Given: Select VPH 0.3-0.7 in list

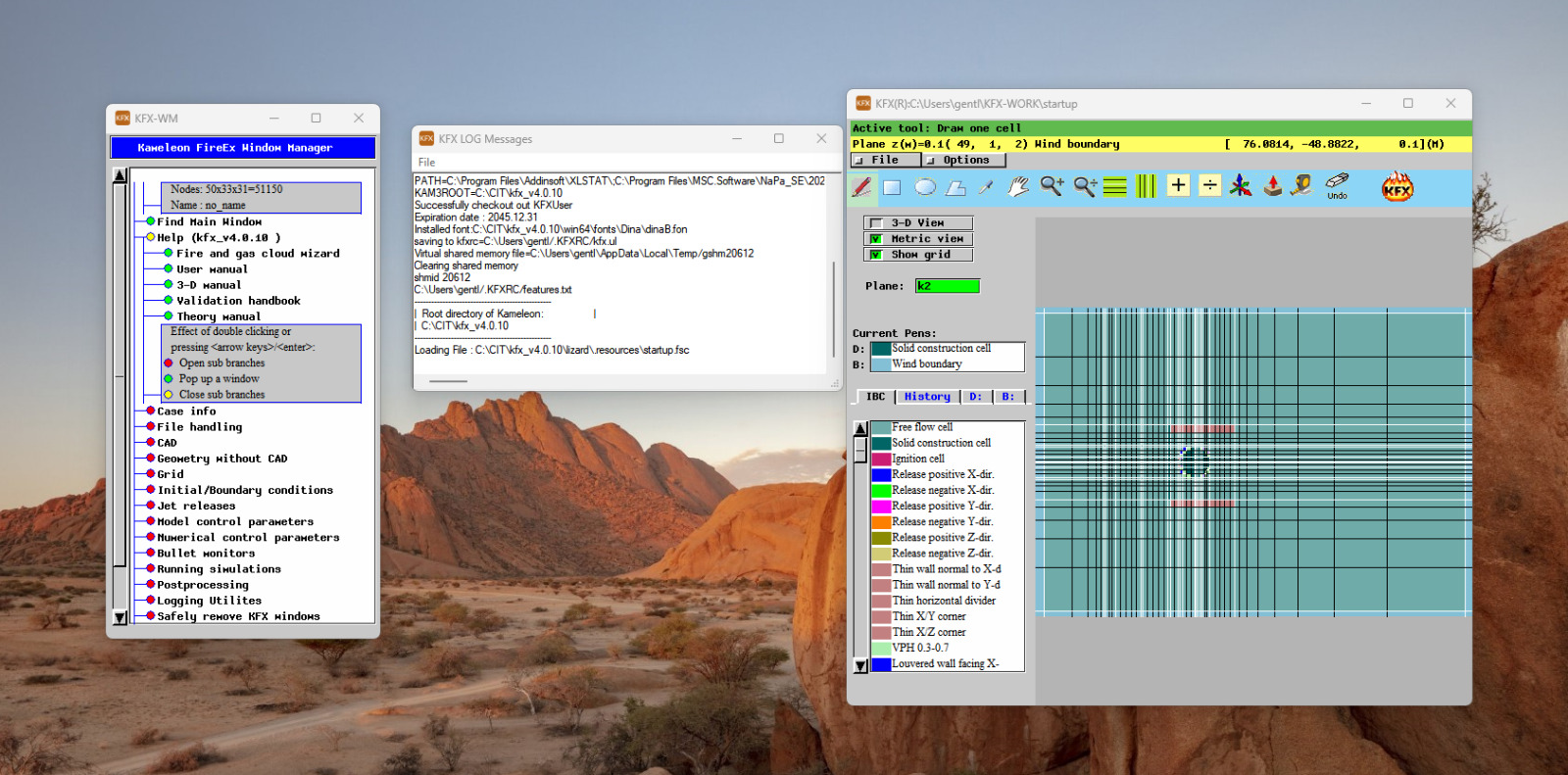Looking at the screenshot, I should [x=948, y=648].
